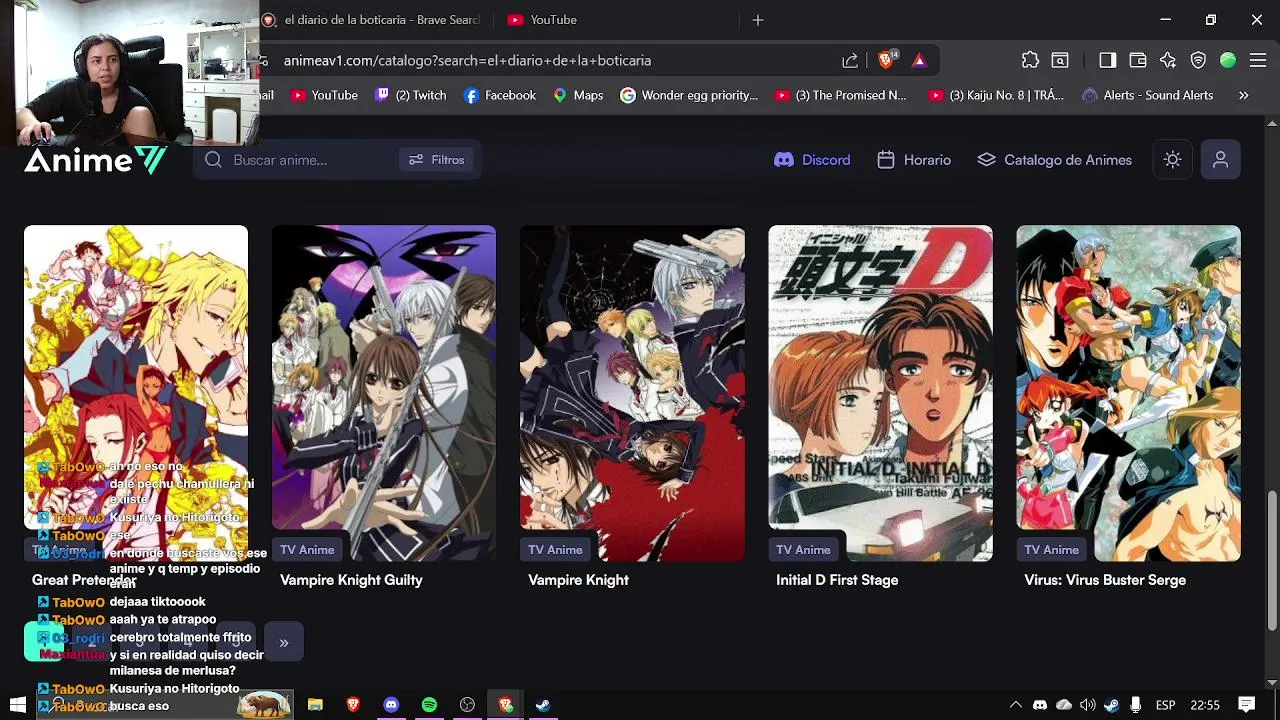Open the Windows Start menu
Screen dimensions: 1280x720
point(18,705)
